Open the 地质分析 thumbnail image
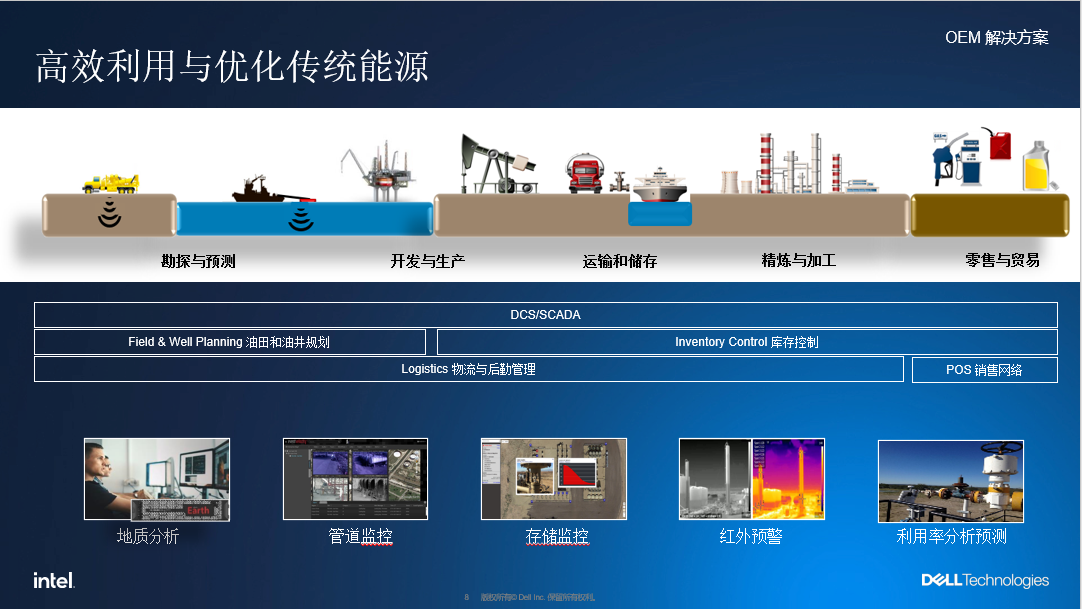 pyautogui.click(x=157, y=479)
